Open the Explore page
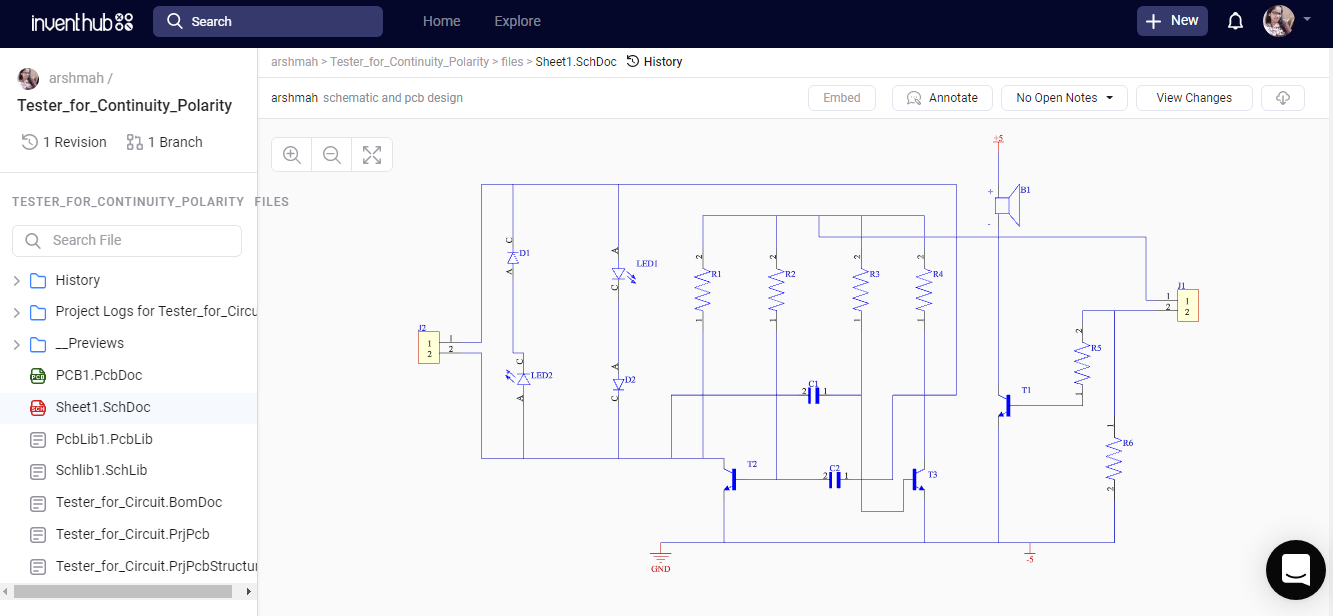Screen dimensions: 1333x616 click(517, 20)
